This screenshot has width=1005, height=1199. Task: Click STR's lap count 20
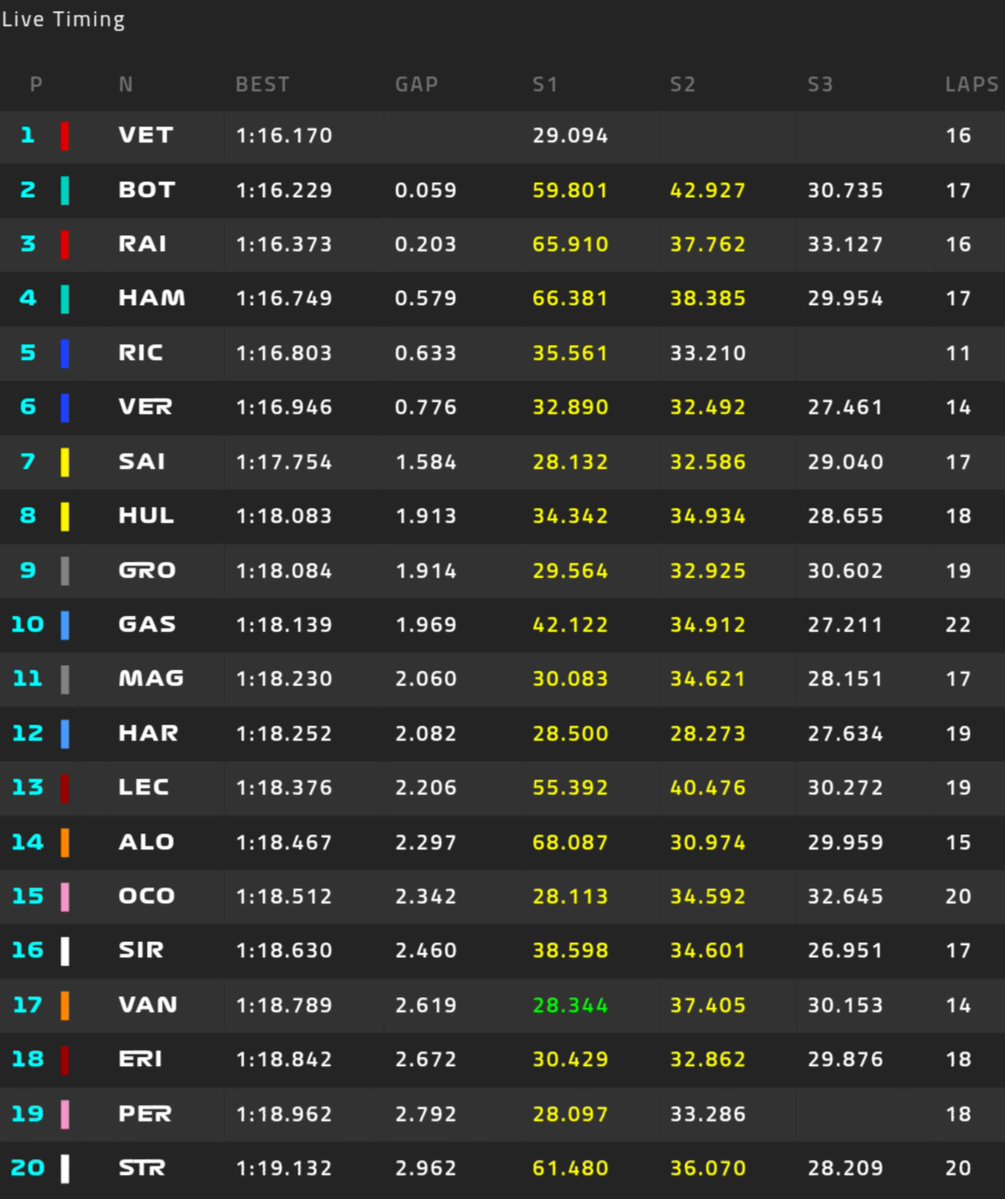pyautogui.click(x=958, y=1168)
